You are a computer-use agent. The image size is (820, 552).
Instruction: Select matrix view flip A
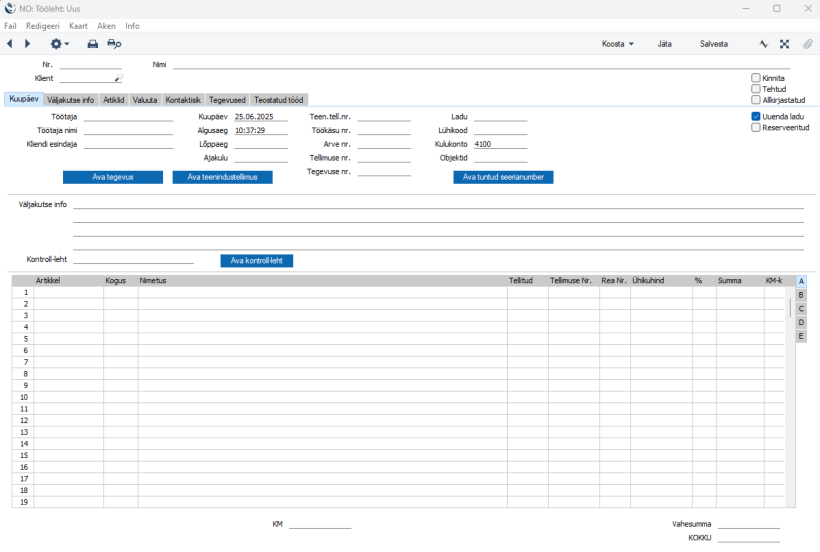pyautogui.click(x=801, y=281)
